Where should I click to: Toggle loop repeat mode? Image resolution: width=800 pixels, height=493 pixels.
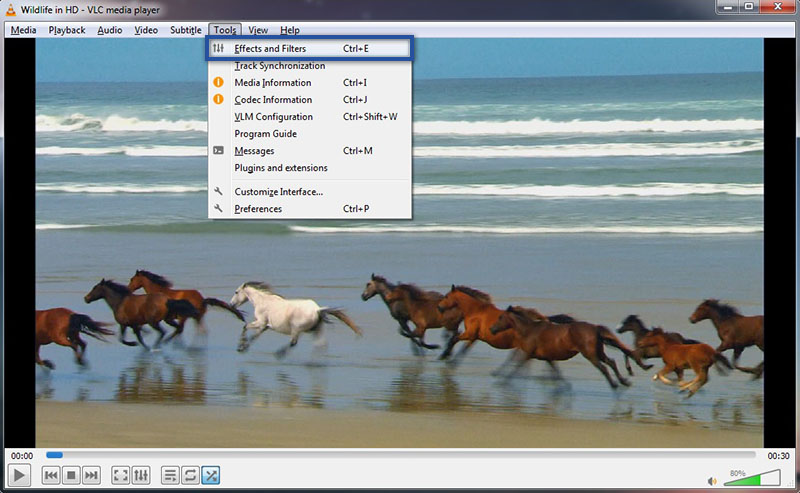[x=190, y=475]
